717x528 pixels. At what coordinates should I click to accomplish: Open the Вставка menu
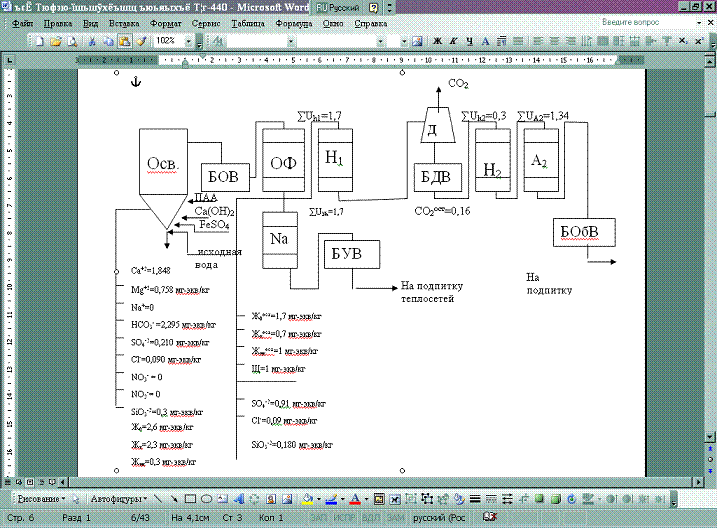123,21
